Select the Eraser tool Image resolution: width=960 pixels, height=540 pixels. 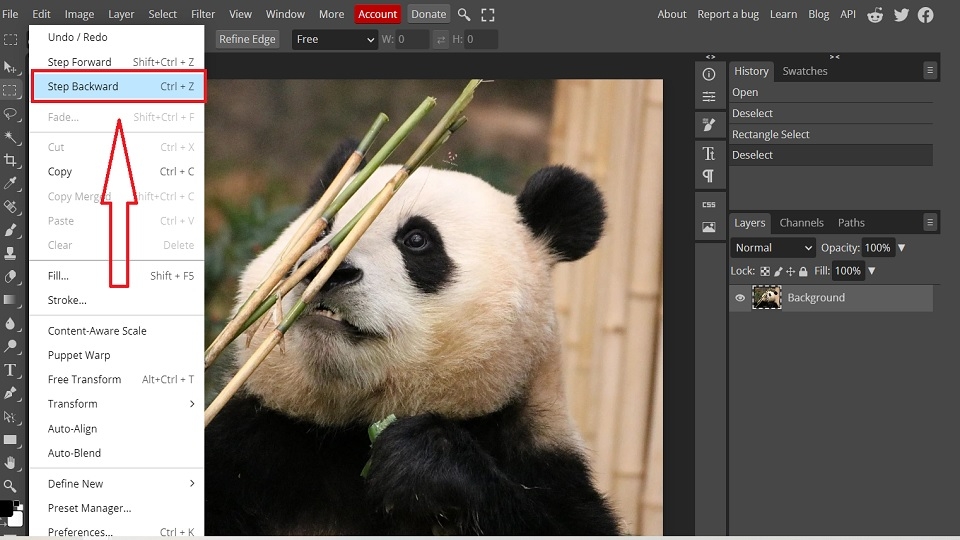click(10, 277)
